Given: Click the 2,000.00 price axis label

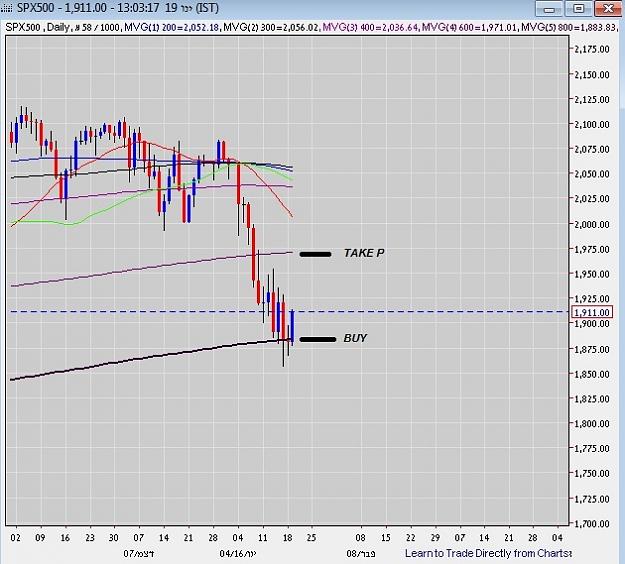Looking at the screenshot, I should [x=592, y=224].
